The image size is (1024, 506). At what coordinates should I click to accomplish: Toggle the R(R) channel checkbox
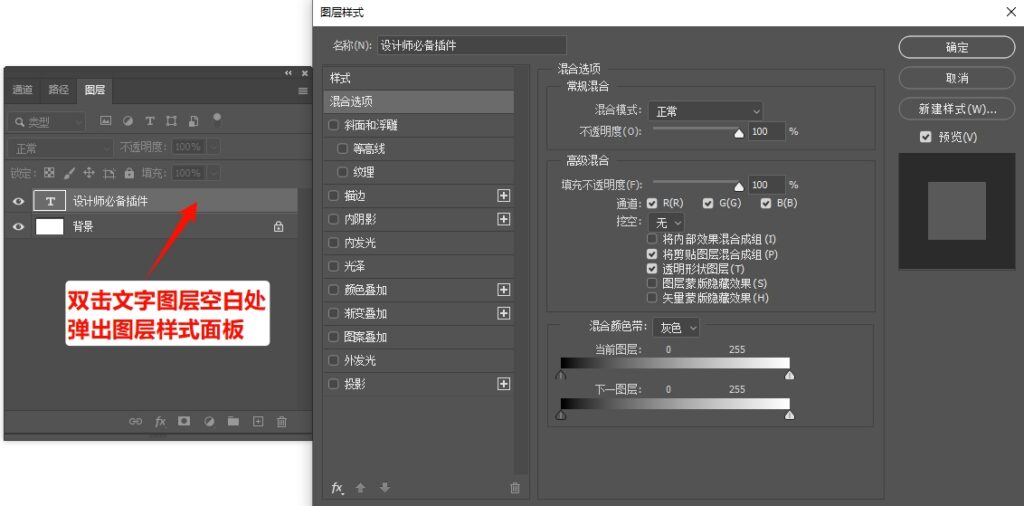tap(652, 203)
